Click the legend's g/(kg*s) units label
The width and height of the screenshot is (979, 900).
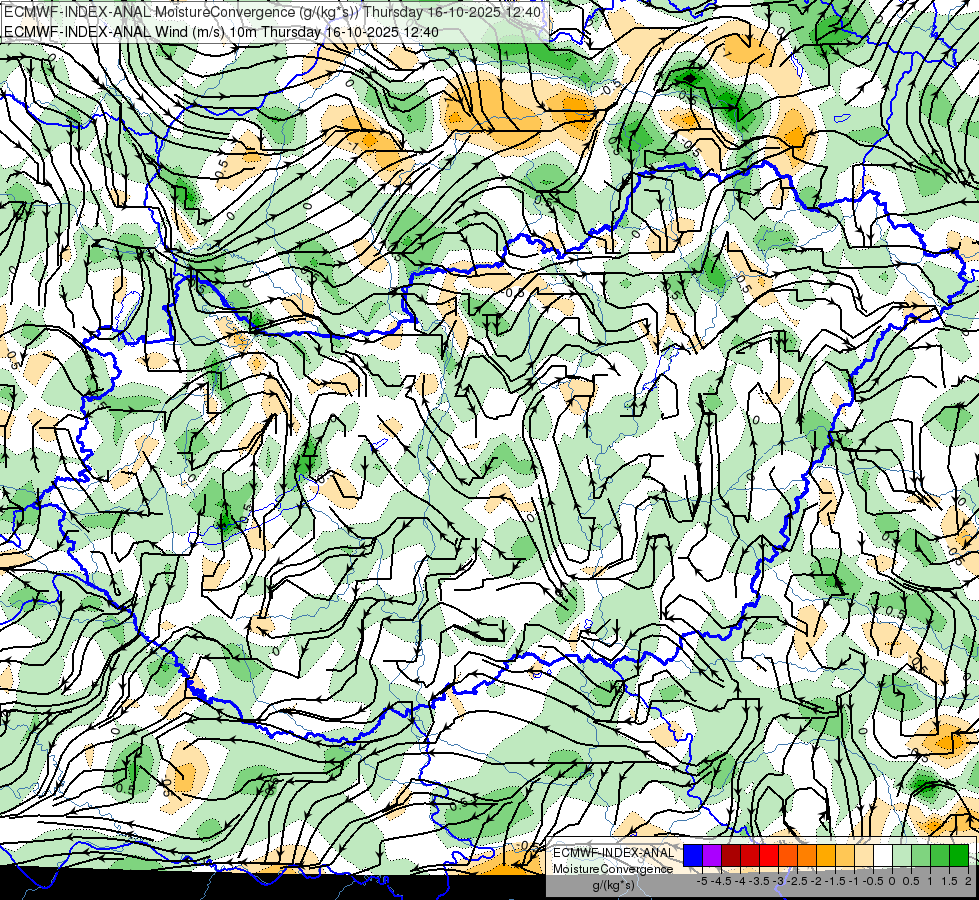(613, 886)
